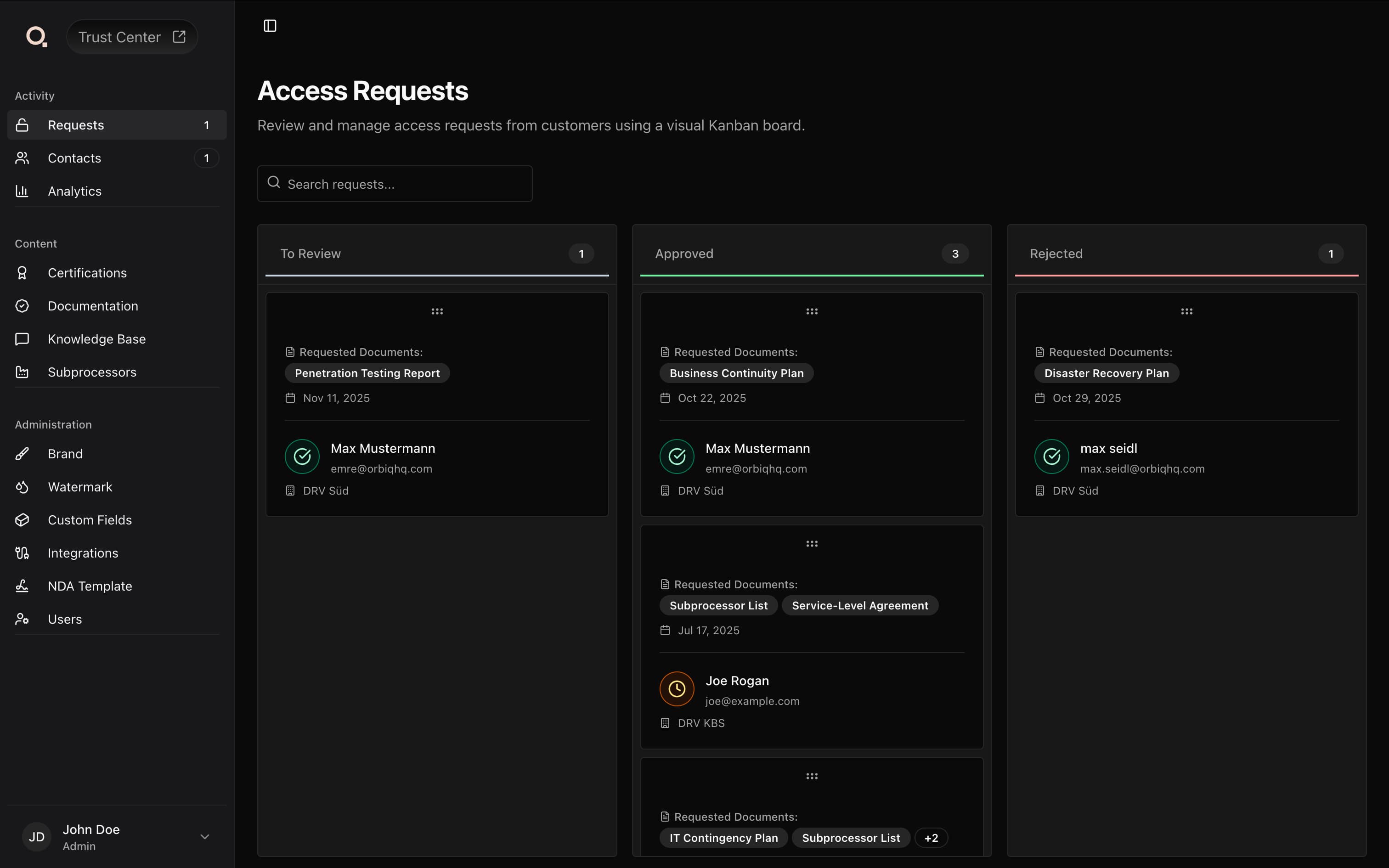Click Joe Rogan's pending status clock icon
This screenshot has width=1389, height=868.
pos(677,689)
